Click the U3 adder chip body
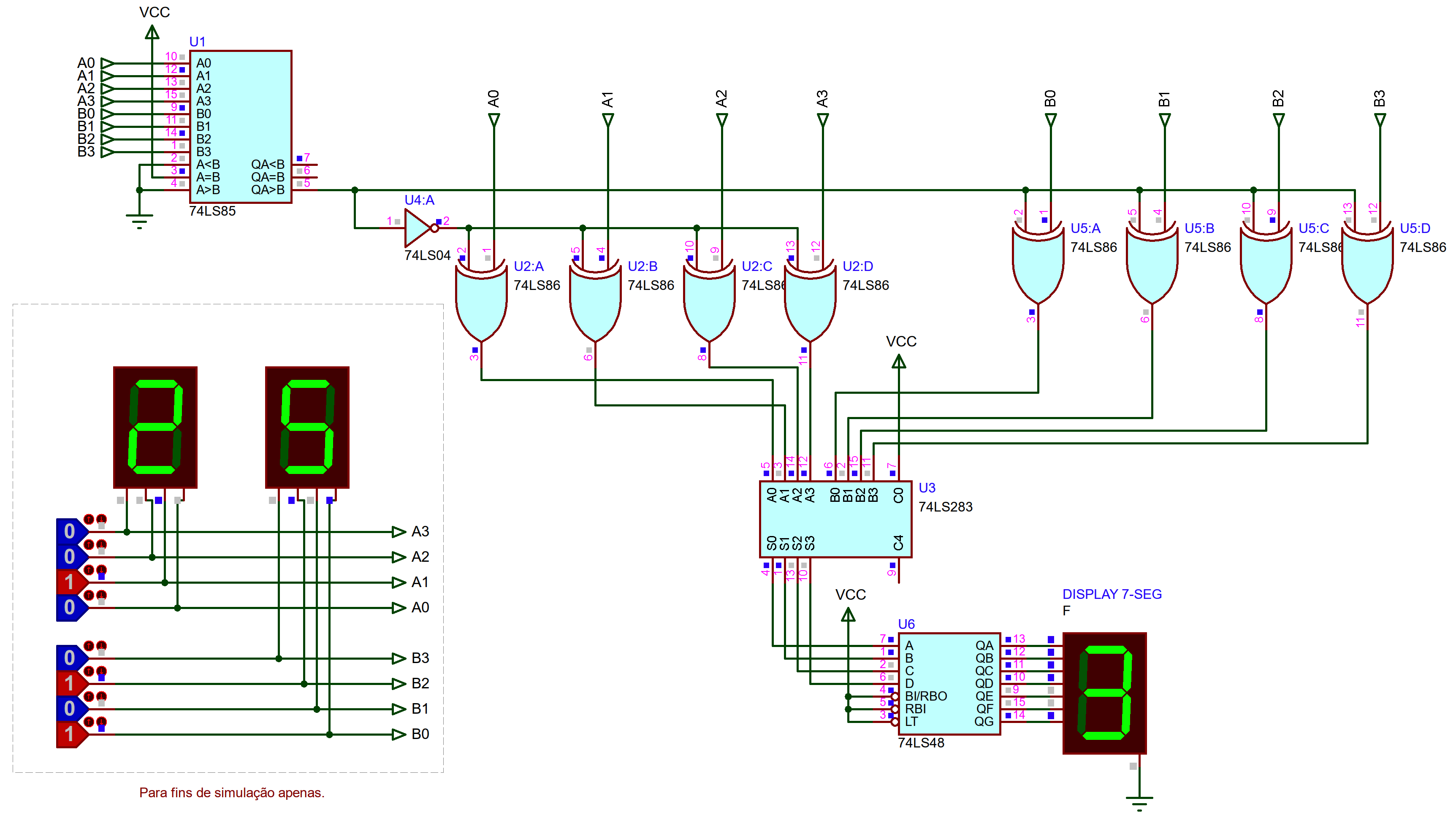The image size is (1456, 823). click(x=835, y=520)
